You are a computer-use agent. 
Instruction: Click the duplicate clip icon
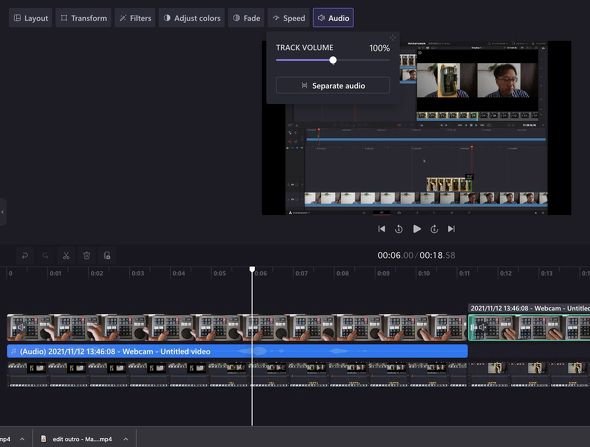107,256
